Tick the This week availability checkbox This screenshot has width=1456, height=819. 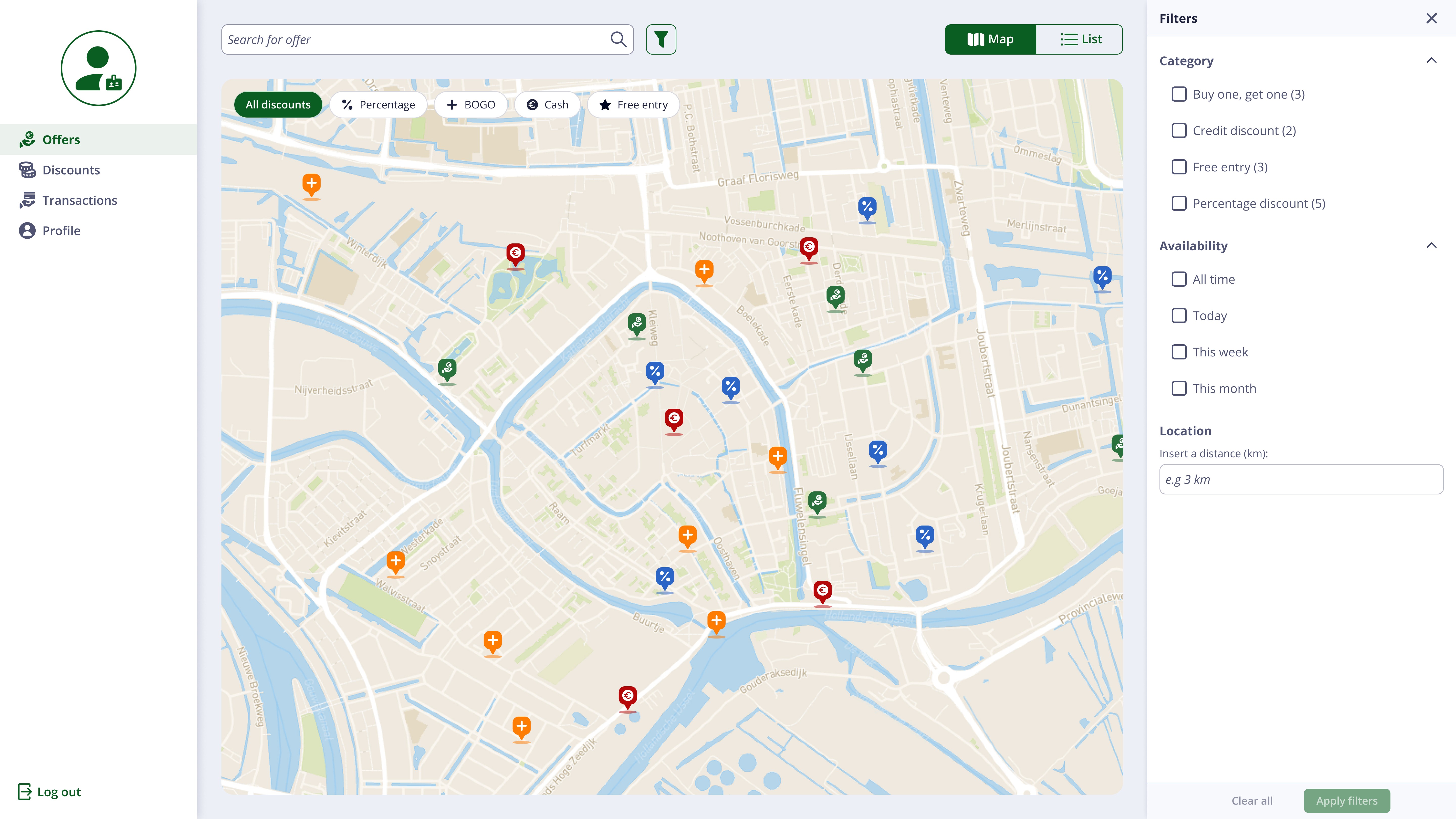[1179, 352]
